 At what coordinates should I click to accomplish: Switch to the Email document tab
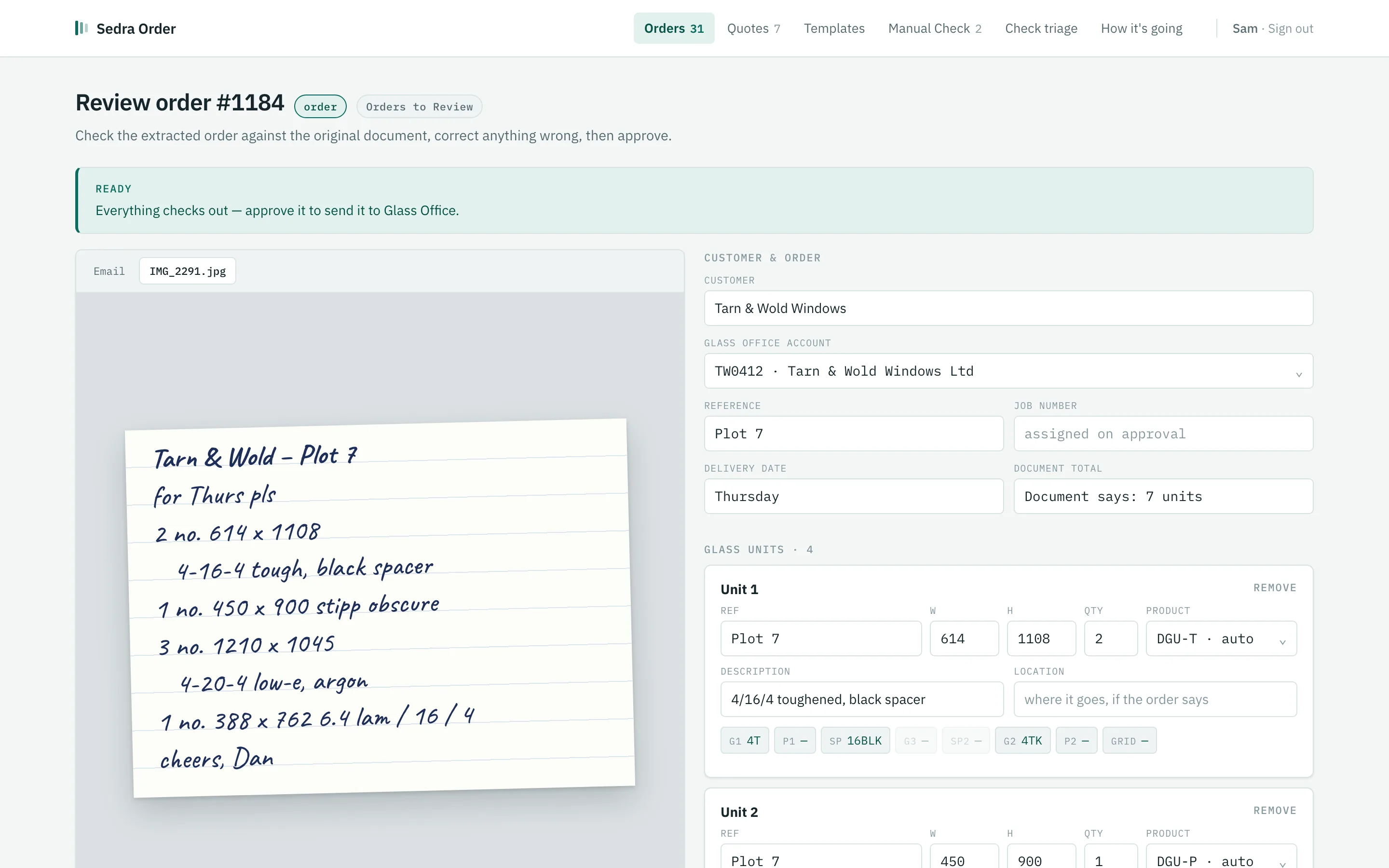[x=109, y=271]
